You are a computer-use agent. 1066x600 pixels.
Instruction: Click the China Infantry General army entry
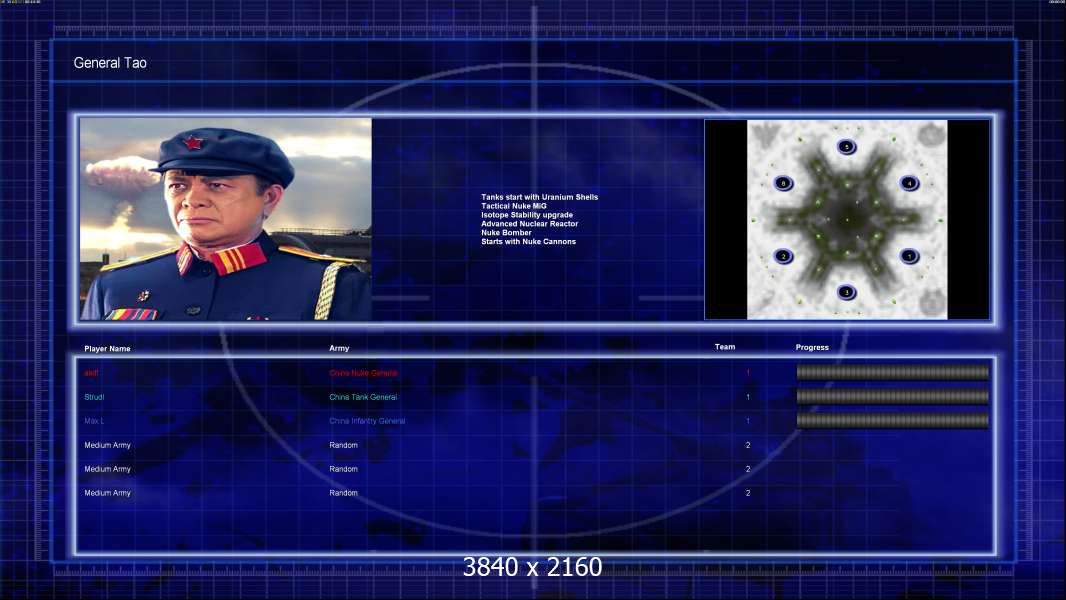click(x=367, y=421)
